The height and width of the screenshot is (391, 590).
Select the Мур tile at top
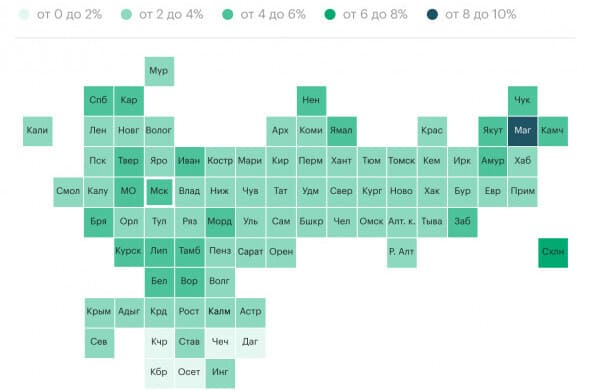point(159,71)
